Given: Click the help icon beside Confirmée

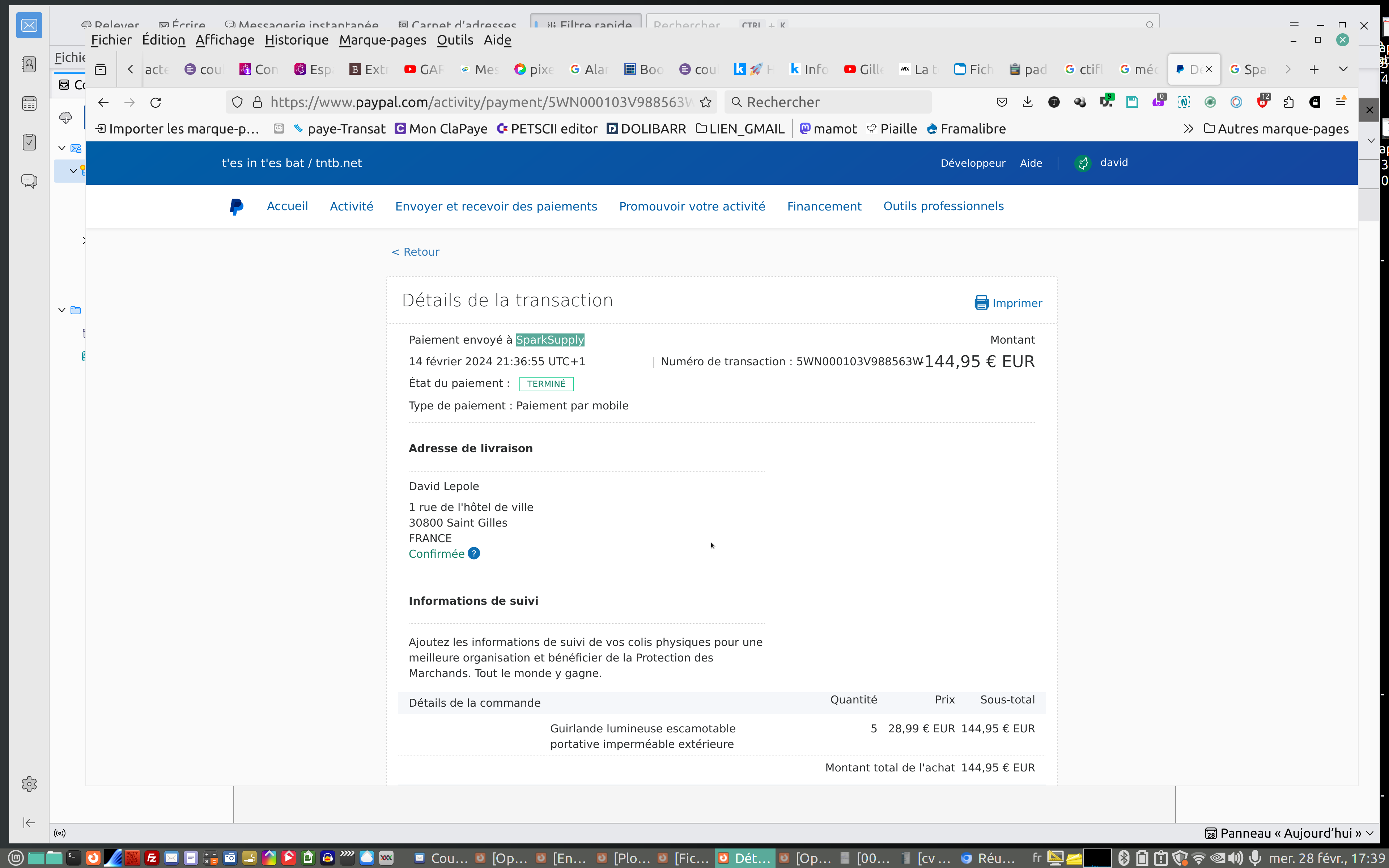Looking at the screenshot, I should [x=473, y=553].
